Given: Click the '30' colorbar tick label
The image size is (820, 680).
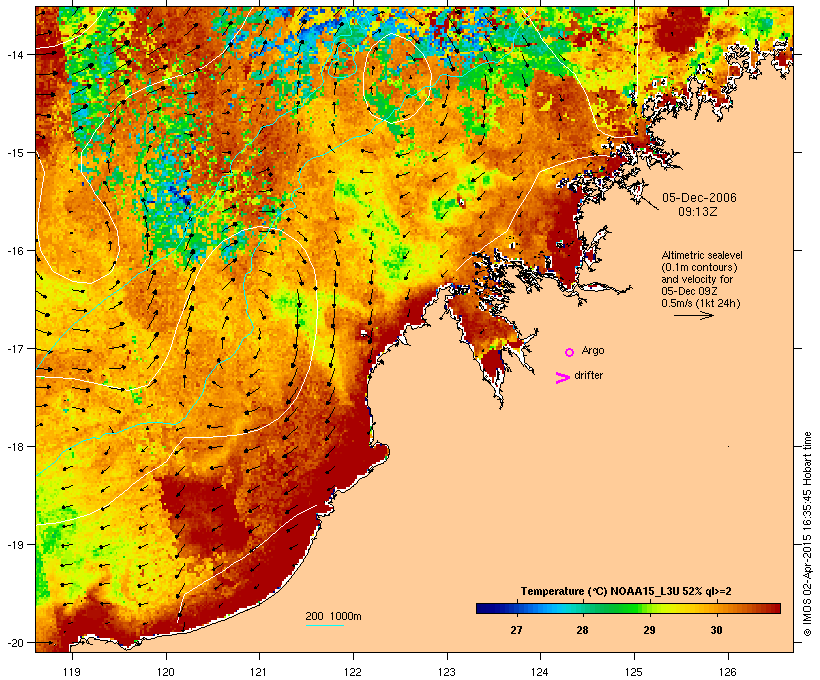Looking at the screenshot, I should 716,630.
